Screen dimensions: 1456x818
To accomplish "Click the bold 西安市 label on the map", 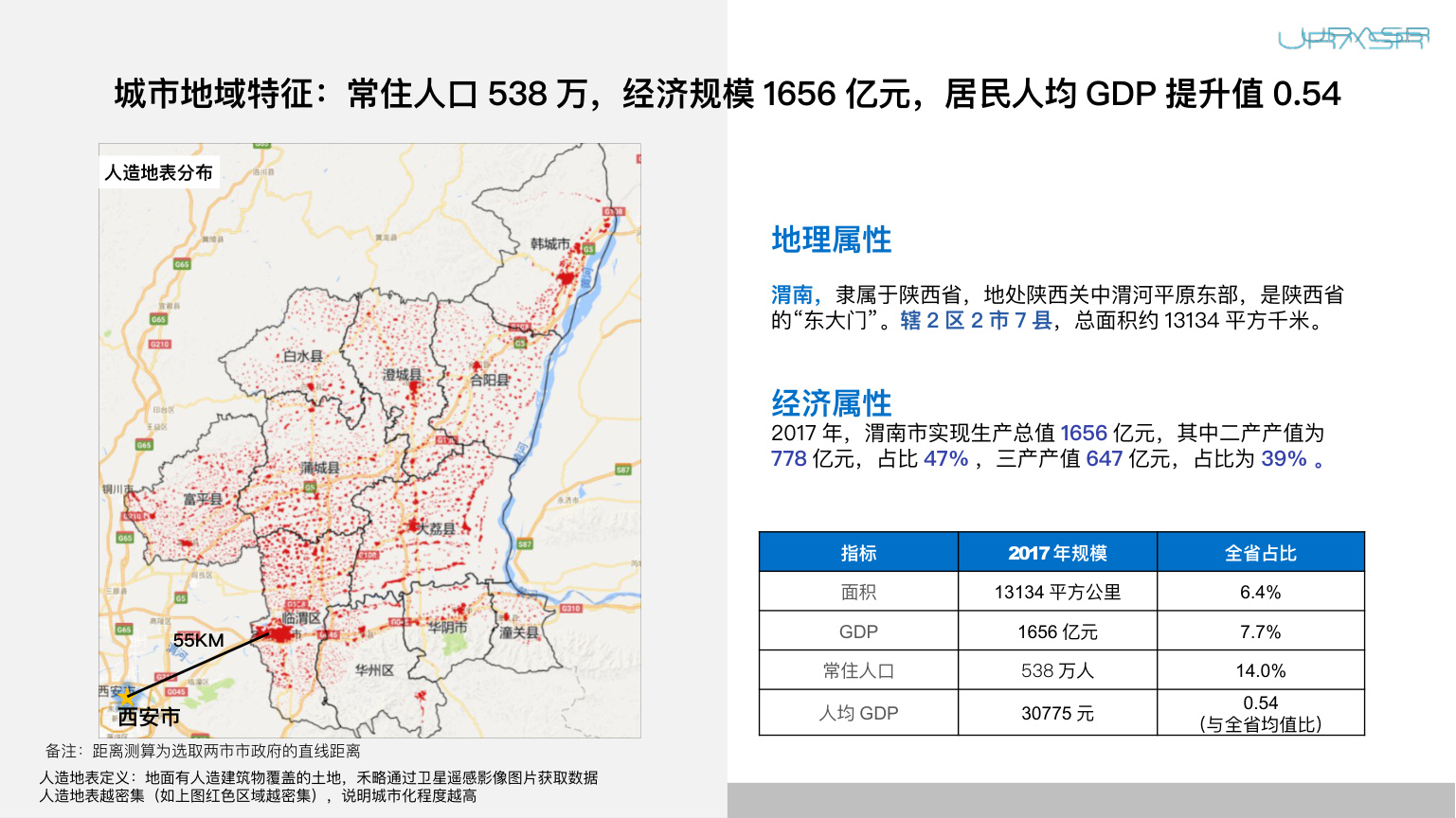I will [149, 718].
